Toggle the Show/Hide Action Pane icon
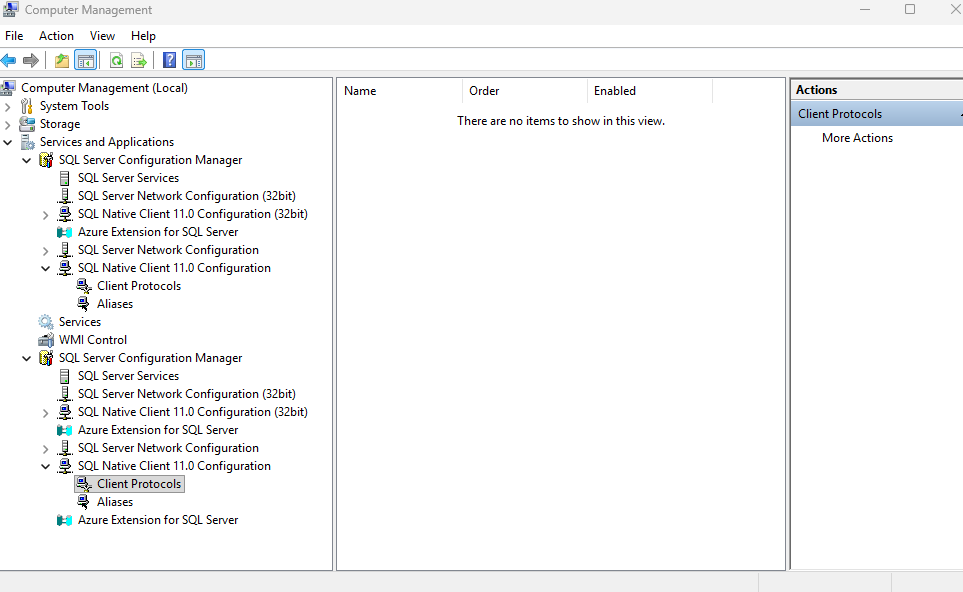 pos(194,59)
